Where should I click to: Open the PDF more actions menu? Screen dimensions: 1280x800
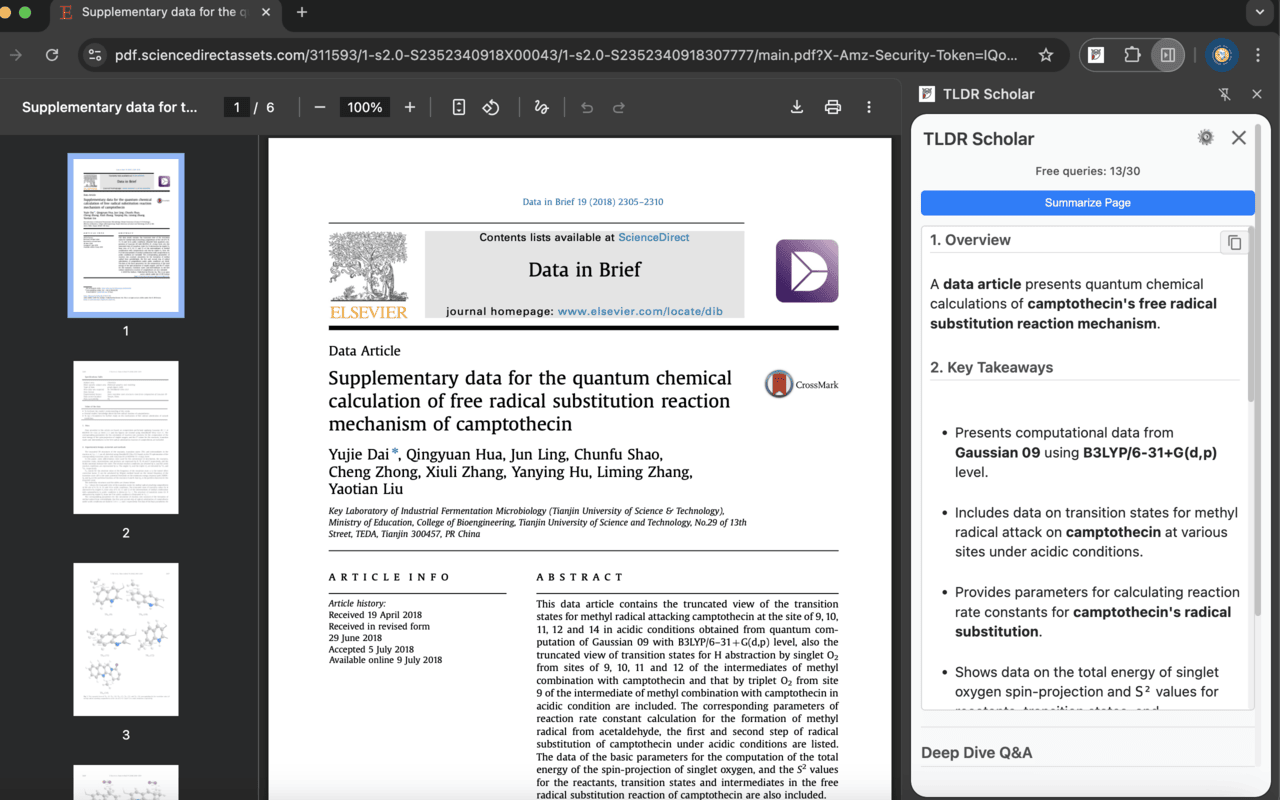coord(869,107)
